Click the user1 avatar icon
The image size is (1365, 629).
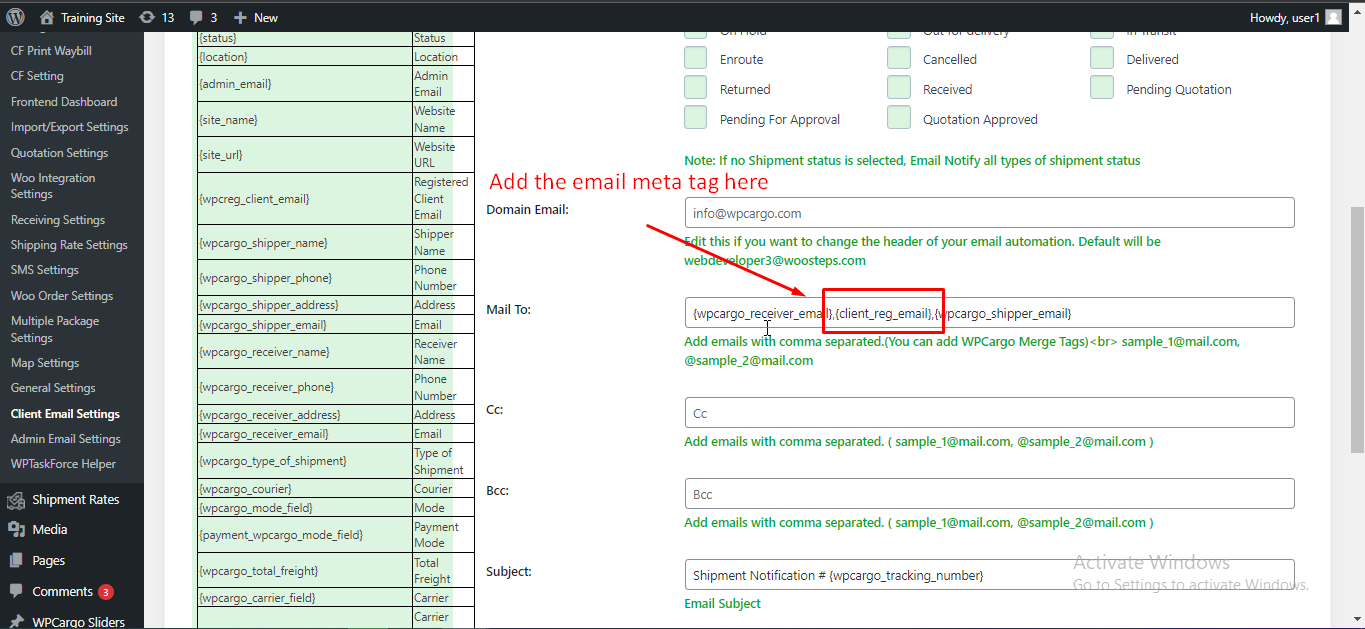1333,17
